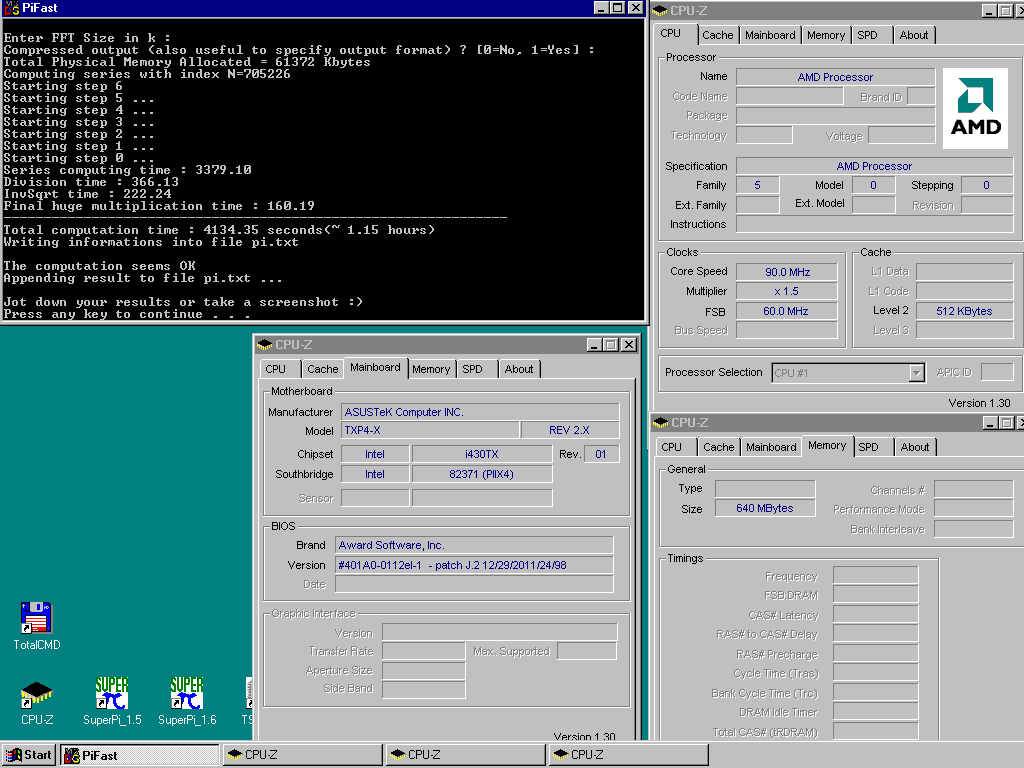The height and width of the screenshot is (768, 1024).
Task: Close the Mainboard CPU-Z window
Action: coord(628,345)
